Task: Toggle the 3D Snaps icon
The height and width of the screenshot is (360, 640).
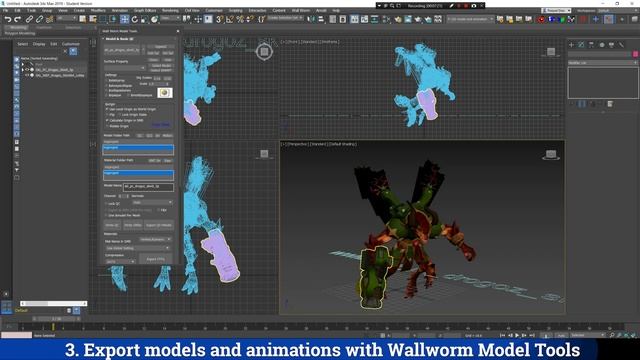Action: [x=220, y=19]
